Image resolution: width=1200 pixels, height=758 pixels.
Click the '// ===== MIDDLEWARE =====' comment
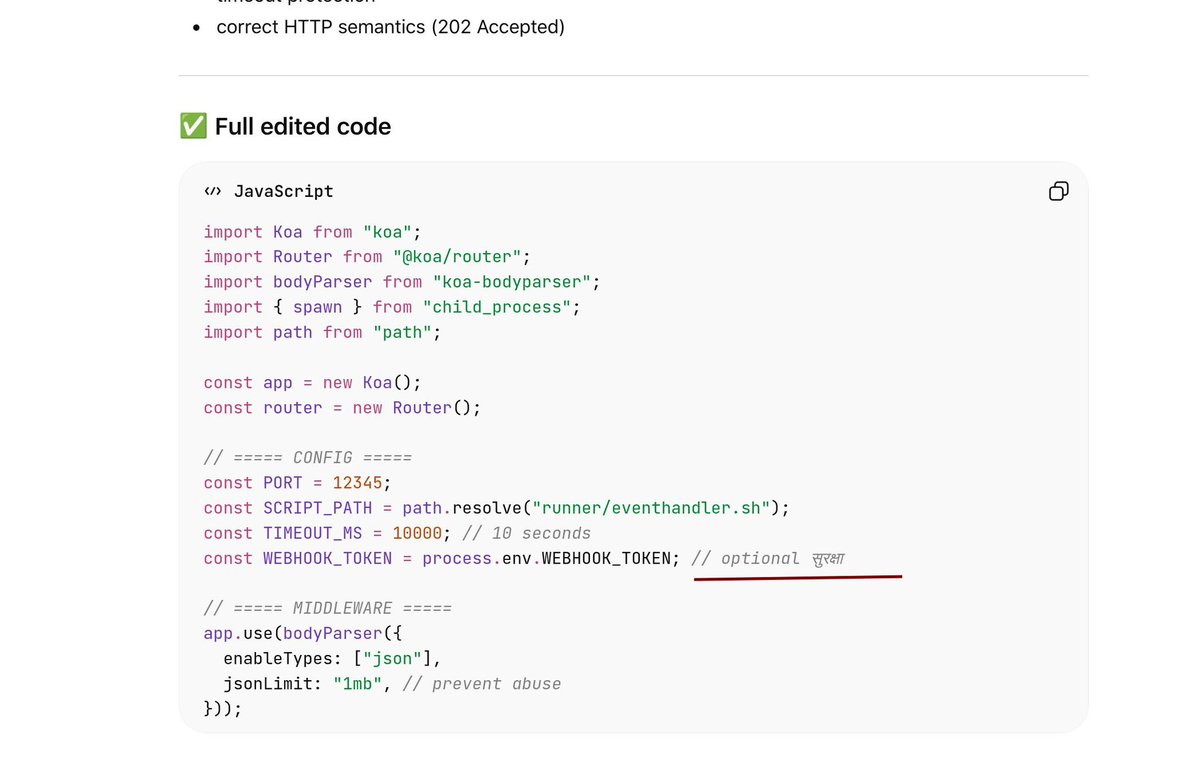click(328, 608)
